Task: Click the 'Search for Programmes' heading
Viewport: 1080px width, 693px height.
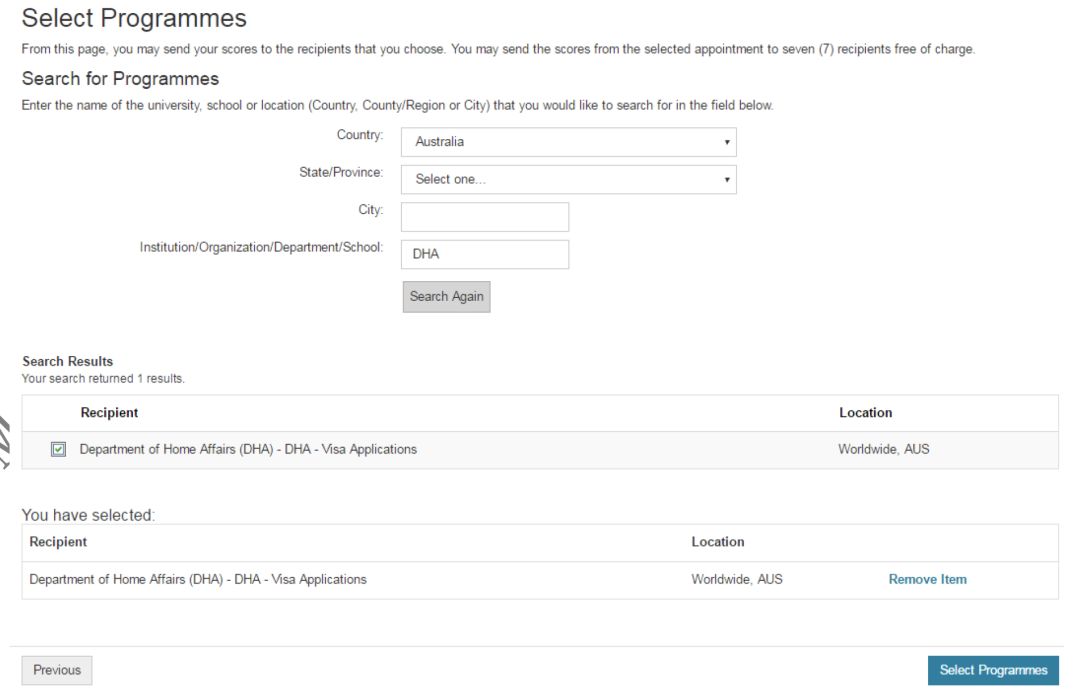Action: tap(120, 79)
